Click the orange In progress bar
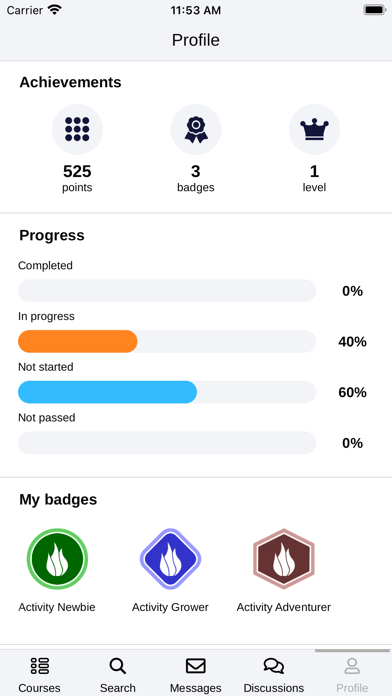This screenshot has height=696, width=392. (x=78, y=341)
